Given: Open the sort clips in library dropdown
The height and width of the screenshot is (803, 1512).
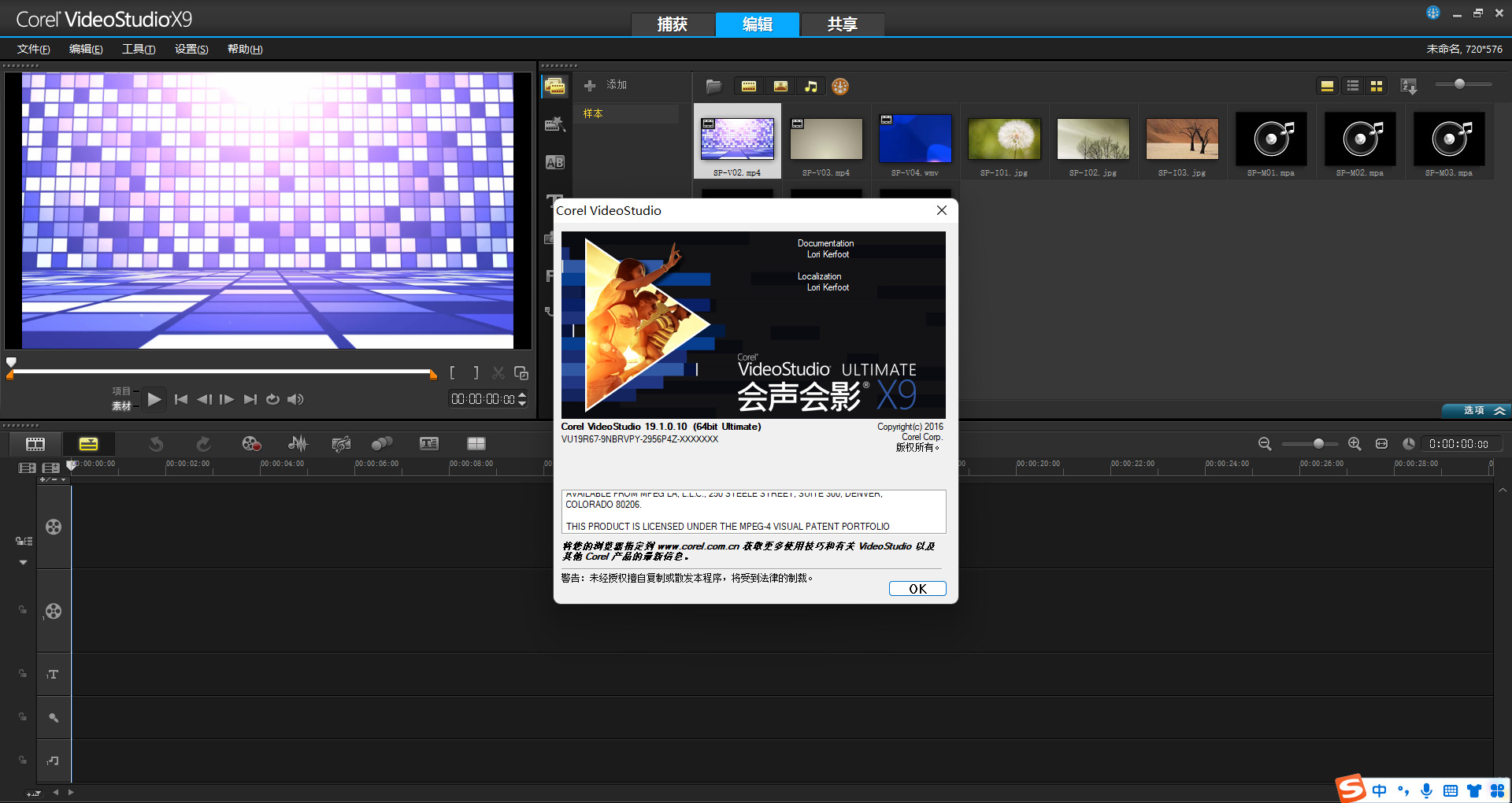Looking at the screenshot, I should tap(1409, 86).
